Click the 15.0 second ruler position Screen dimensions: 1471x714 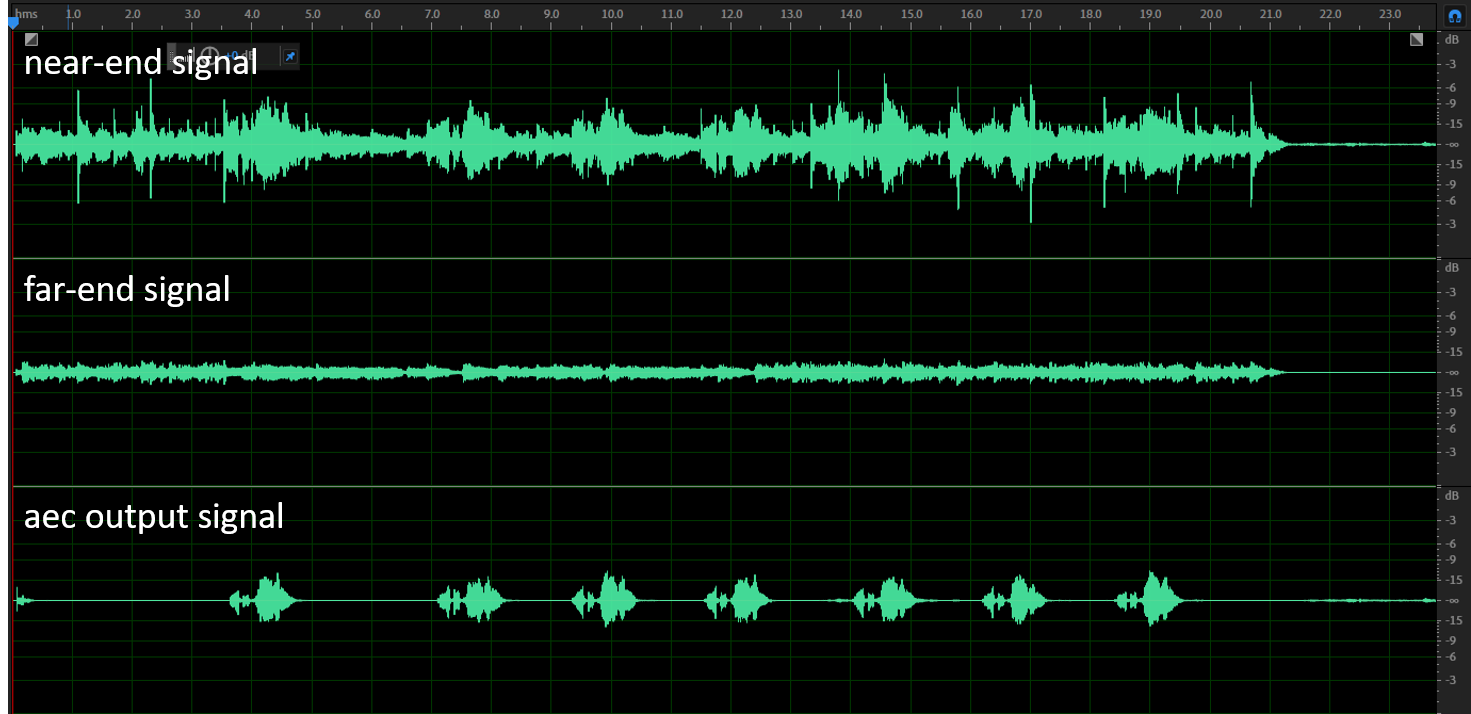point(912,15)
